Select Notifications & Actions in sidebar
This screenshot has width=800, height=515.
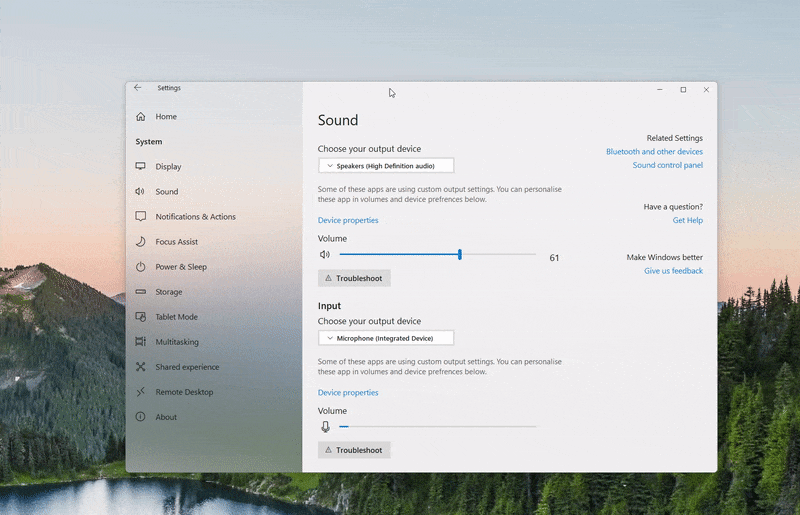coord(195,217)
